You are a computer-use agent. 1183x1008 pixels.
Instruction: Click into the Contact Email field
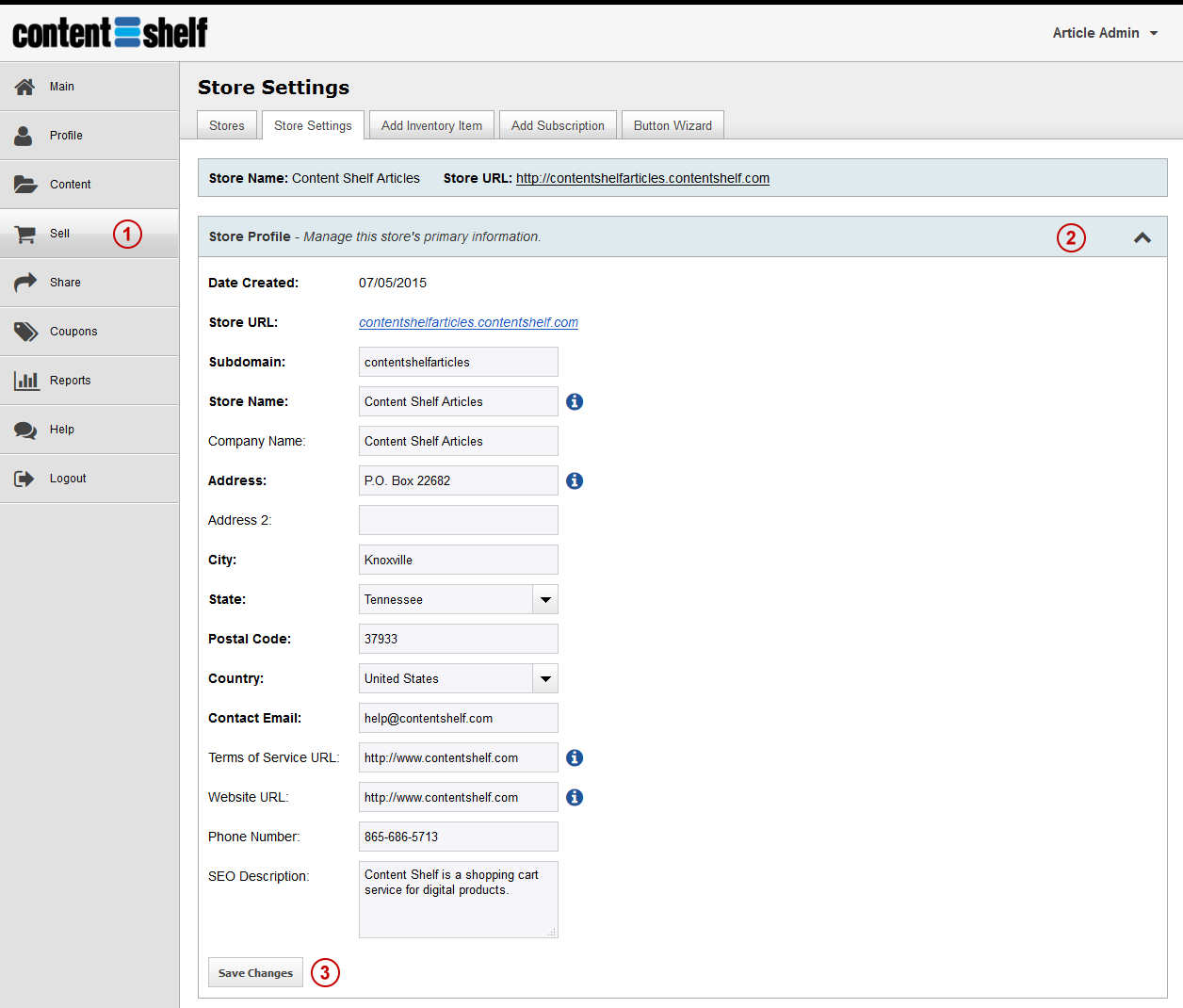[x=459, y=718]
